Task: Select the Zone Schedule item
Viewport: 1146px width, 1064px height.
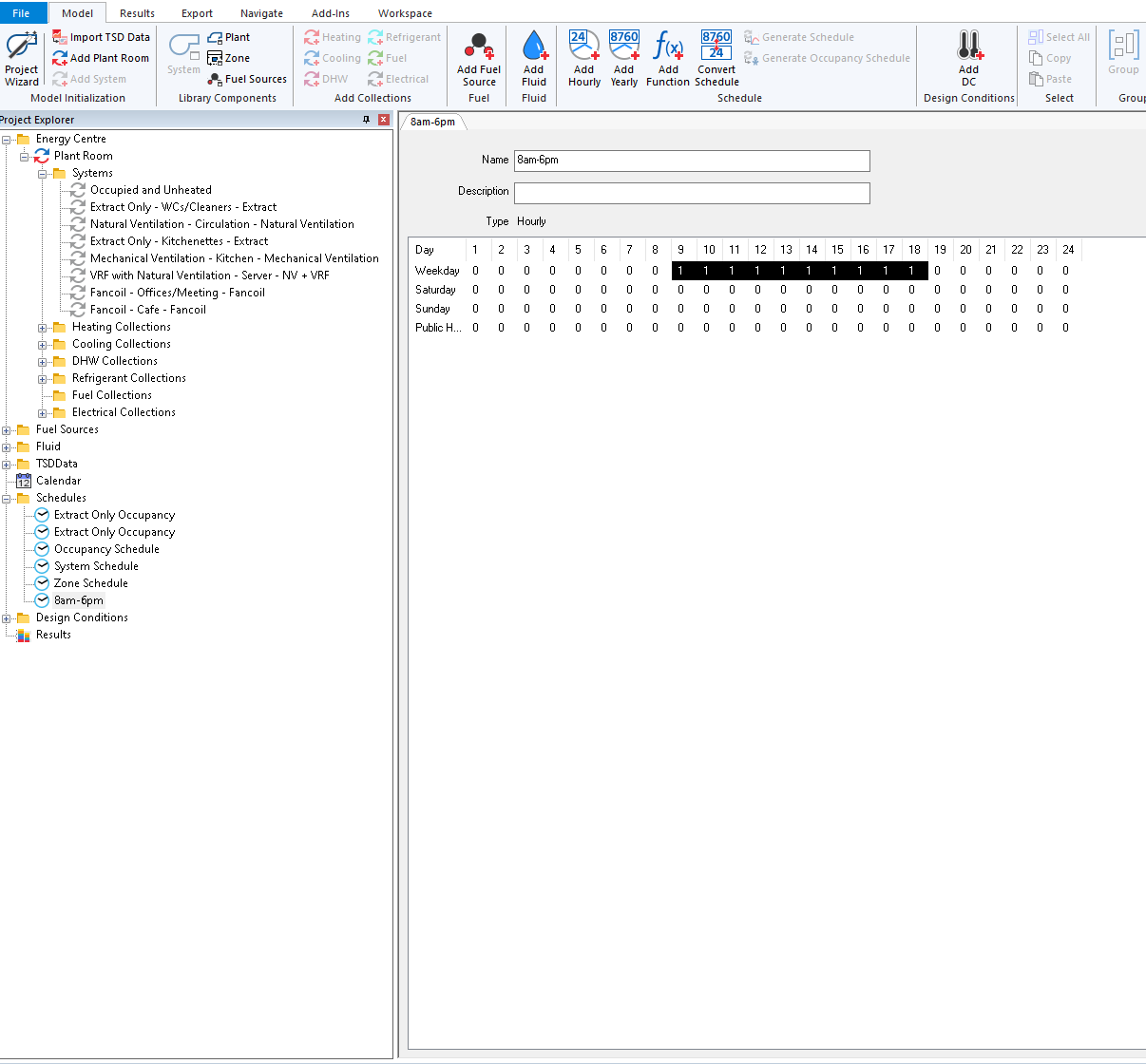Action: point(91,583)
